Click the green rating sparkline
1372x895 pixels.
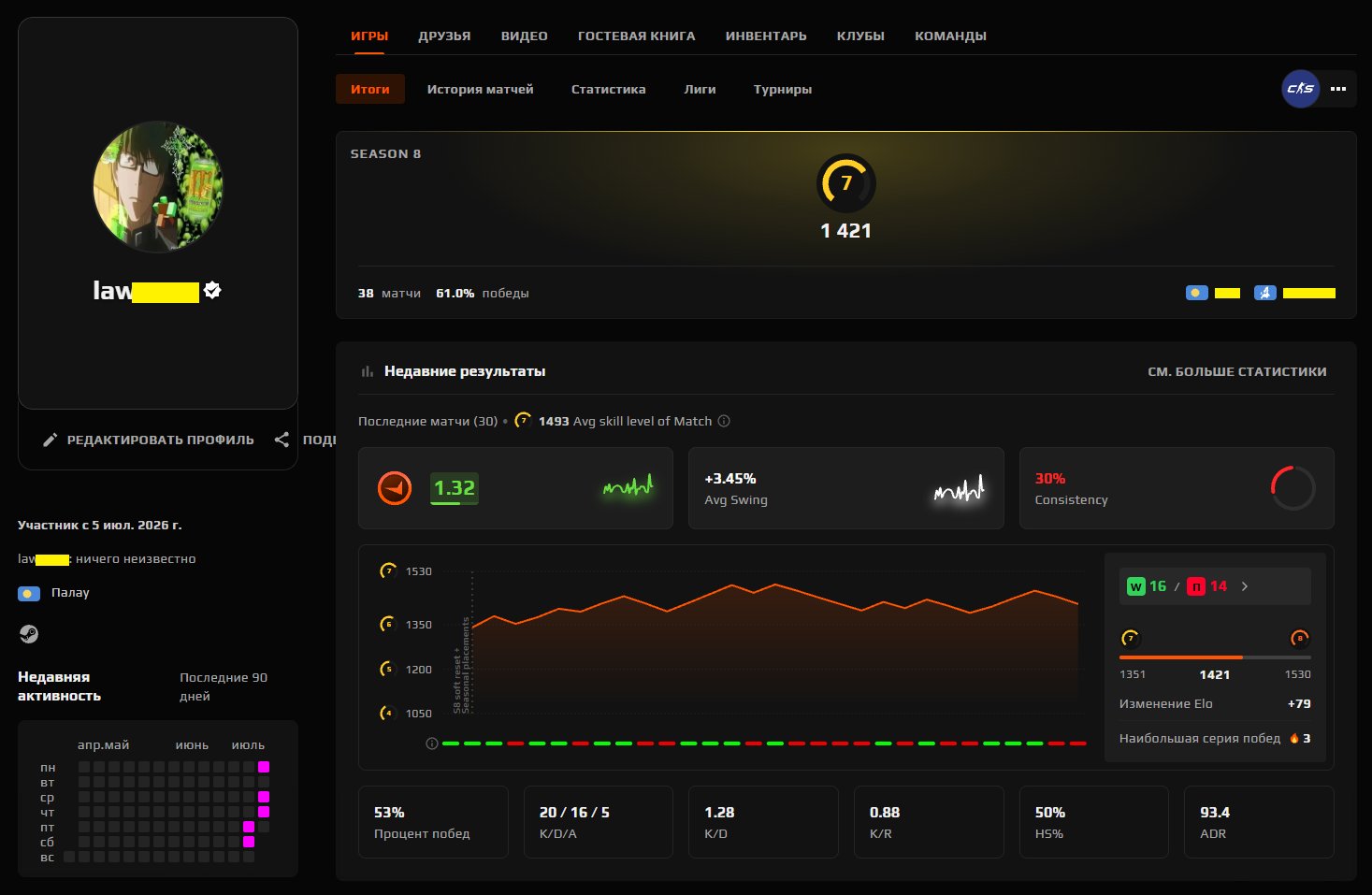(x=628, y=486)
